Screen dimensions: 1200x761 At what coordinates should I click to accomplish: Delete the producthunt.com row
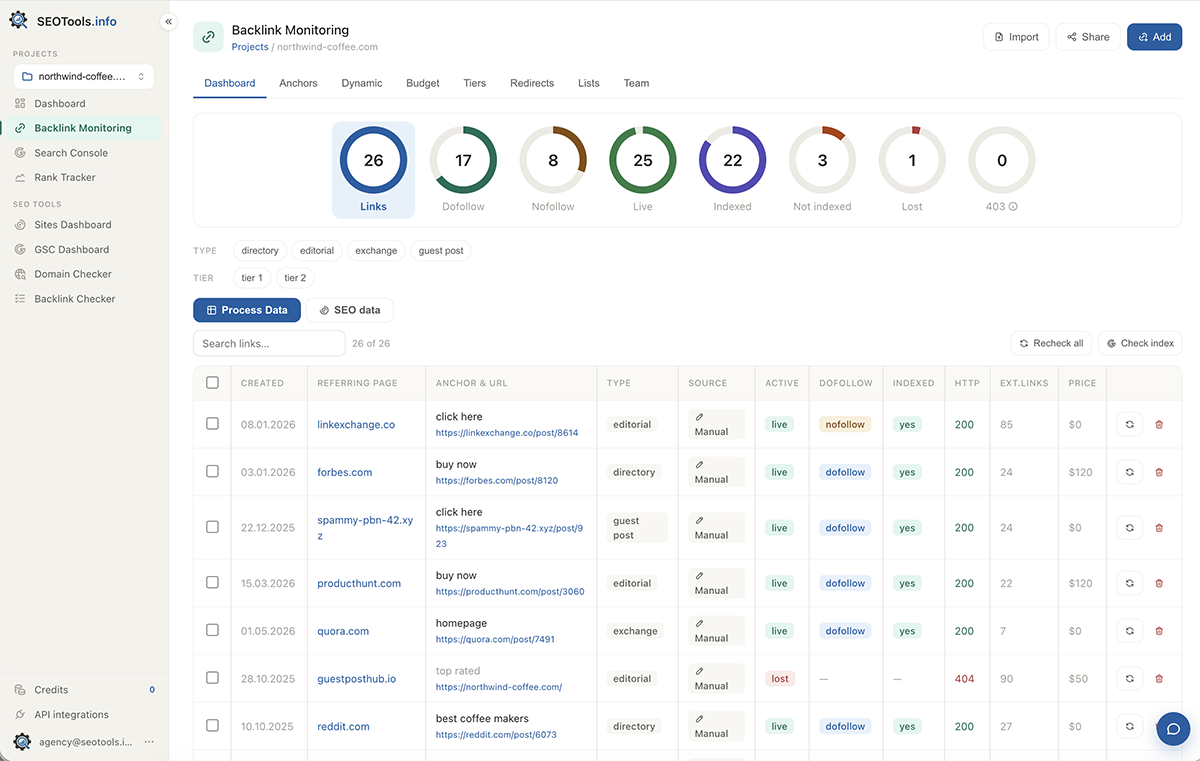[x=1159, y=583]
